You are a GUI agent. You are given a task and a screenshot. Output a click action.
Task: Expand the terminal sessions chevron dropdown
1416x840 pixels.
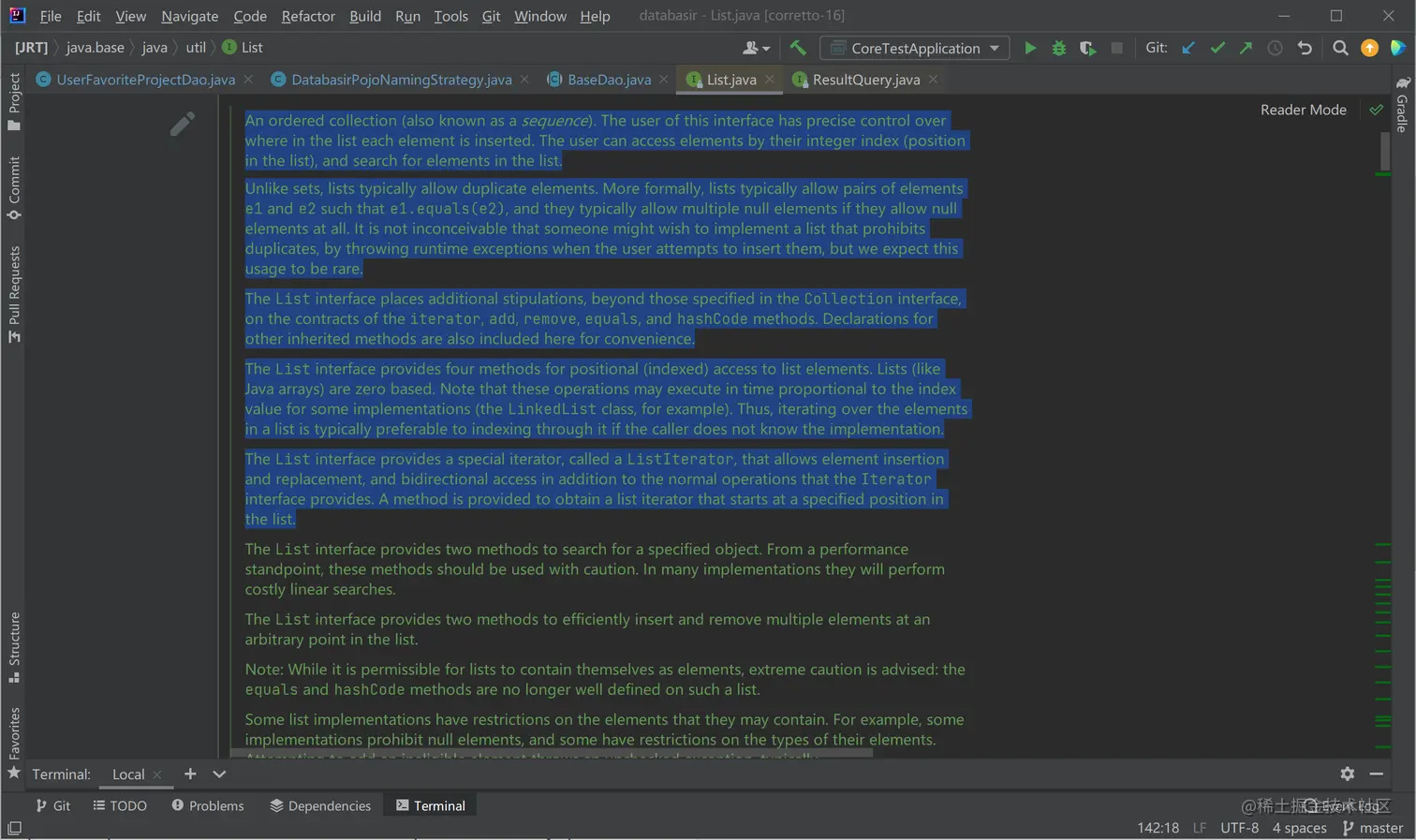point(219,774)
